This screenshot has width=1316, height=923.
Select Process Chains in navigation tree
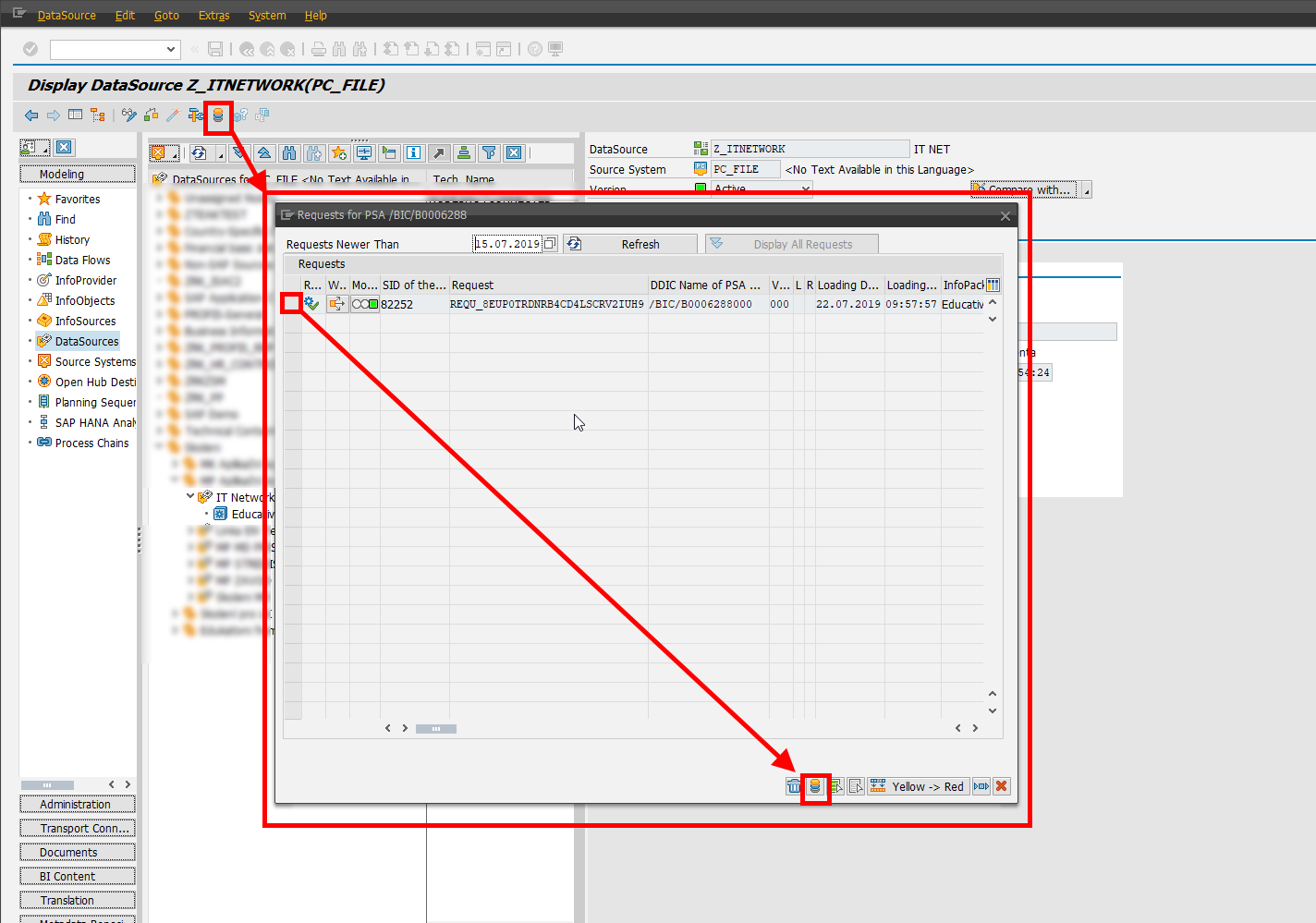[91, 443]
